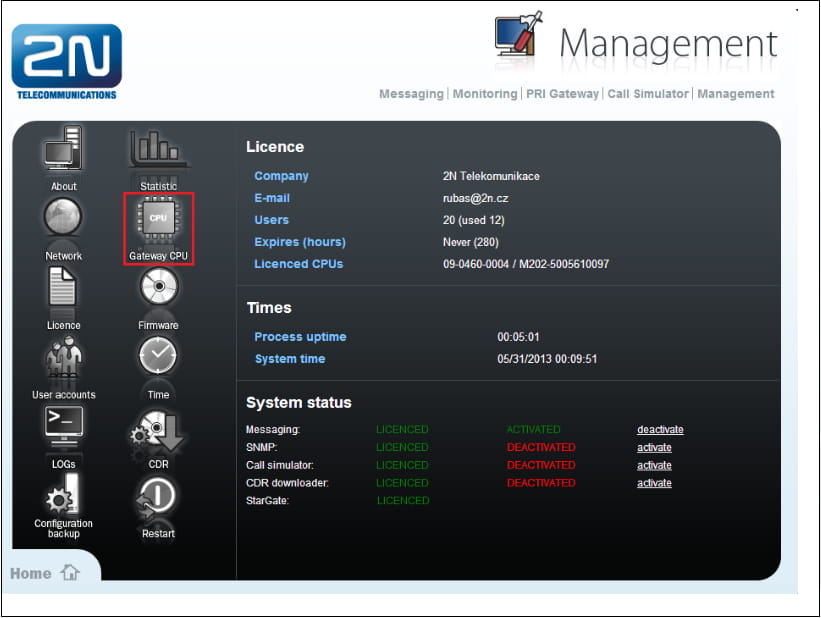Open the LOGs terminal icon

63,425
